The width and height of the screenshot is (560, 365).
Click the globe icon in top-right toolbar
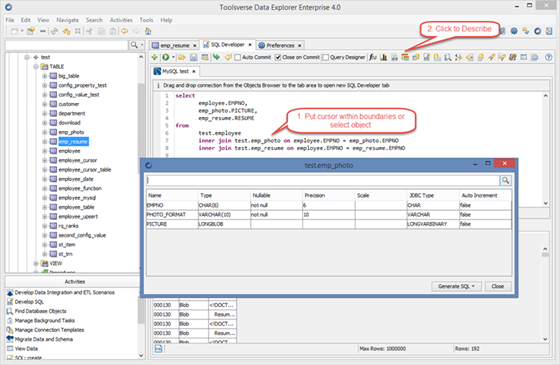coord(514,31)
